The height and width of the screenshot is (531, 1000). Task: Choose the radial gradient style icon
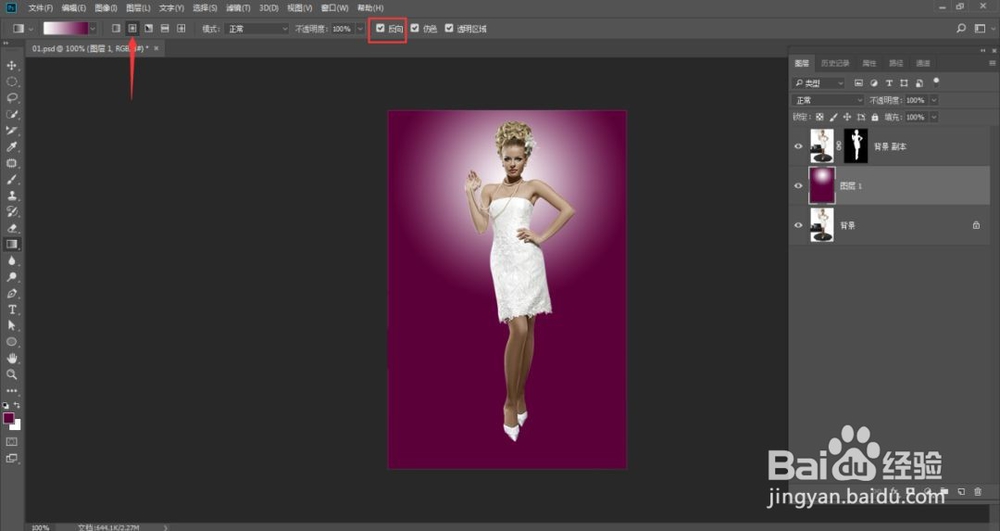(x=132, y=29)
